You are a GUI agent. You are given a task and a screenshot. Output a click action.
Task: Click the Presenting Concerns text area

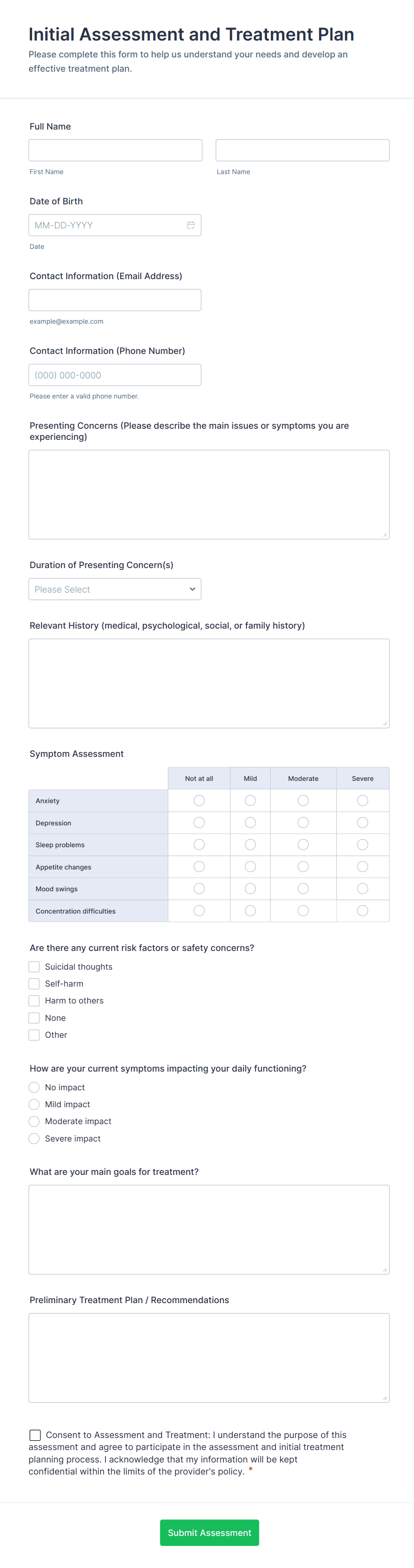(209, 494)
